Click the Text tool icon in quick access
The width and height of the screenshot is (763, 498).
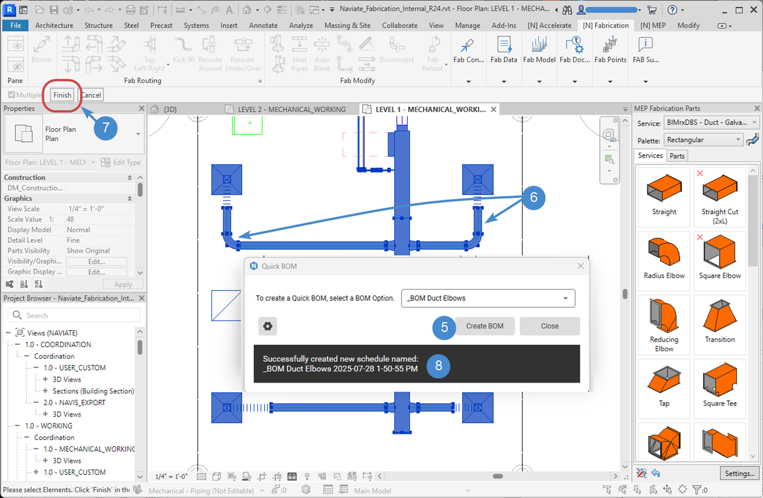(229, 10)
